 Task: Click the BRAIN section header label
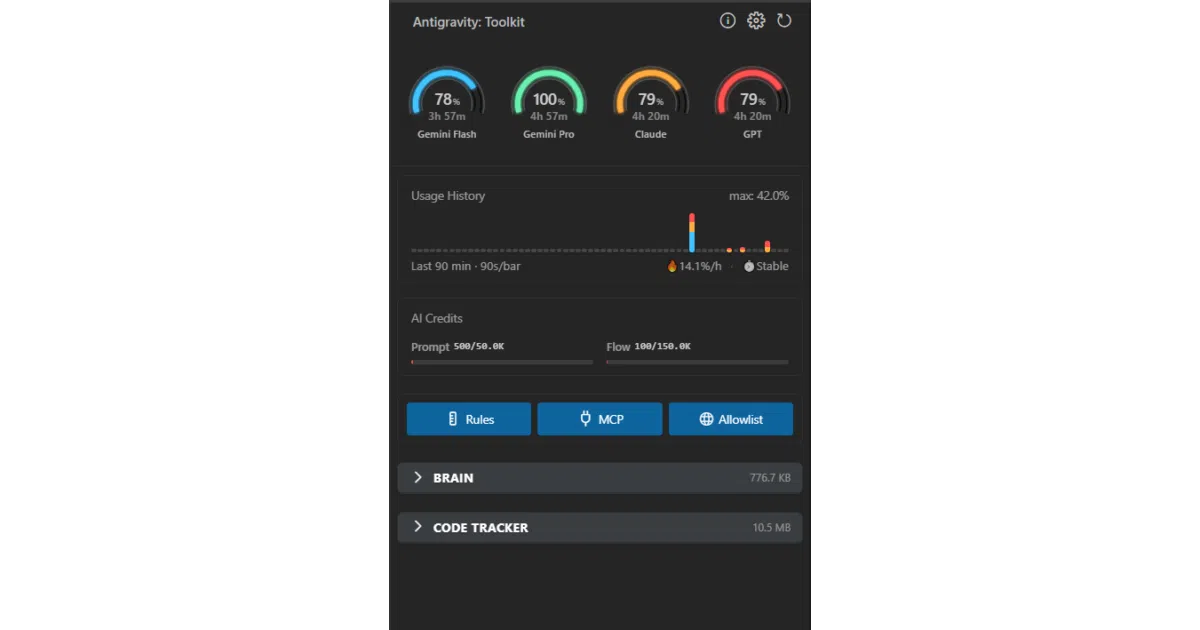coord(453,478)
